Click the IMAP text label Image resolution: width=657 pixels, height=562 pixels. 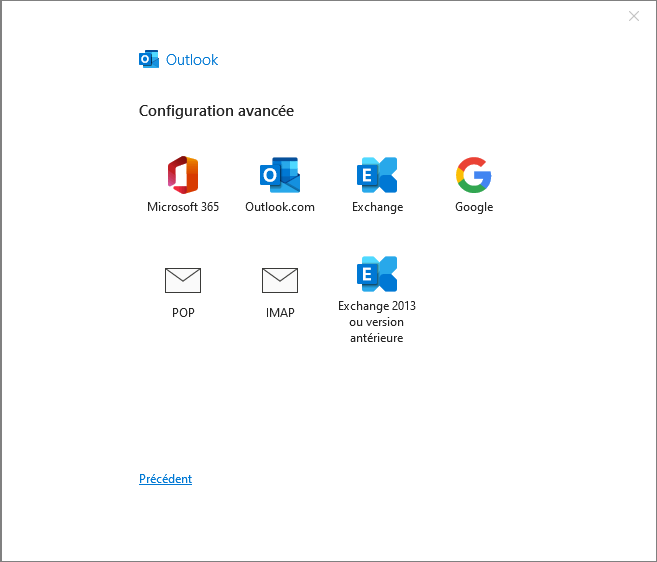click(x=280, y=313)
